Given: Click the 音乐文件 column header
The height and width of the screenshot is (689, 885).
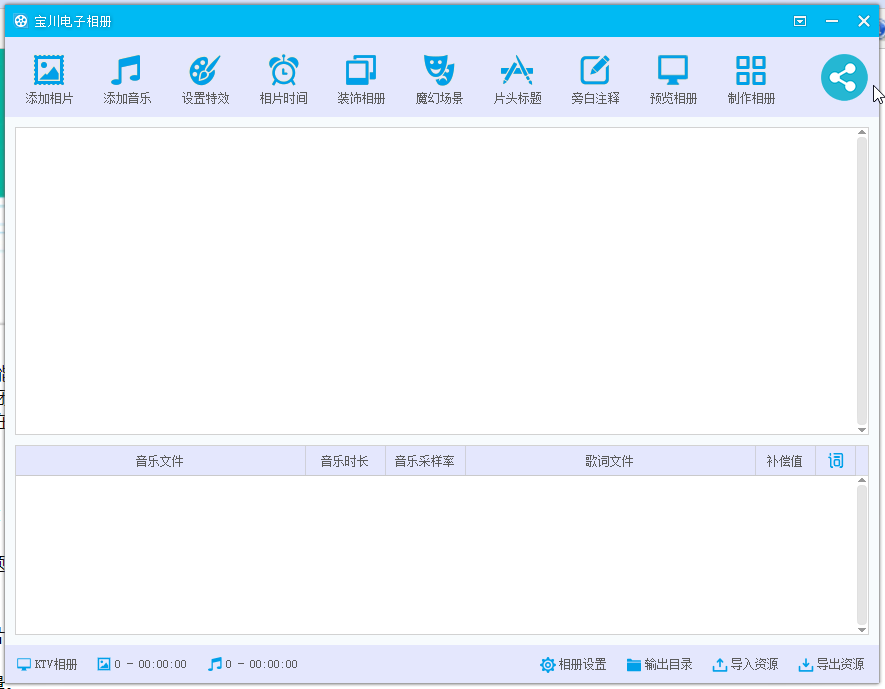Looking at the screenshot, I should pyautogui.click(x=160, y=461).
